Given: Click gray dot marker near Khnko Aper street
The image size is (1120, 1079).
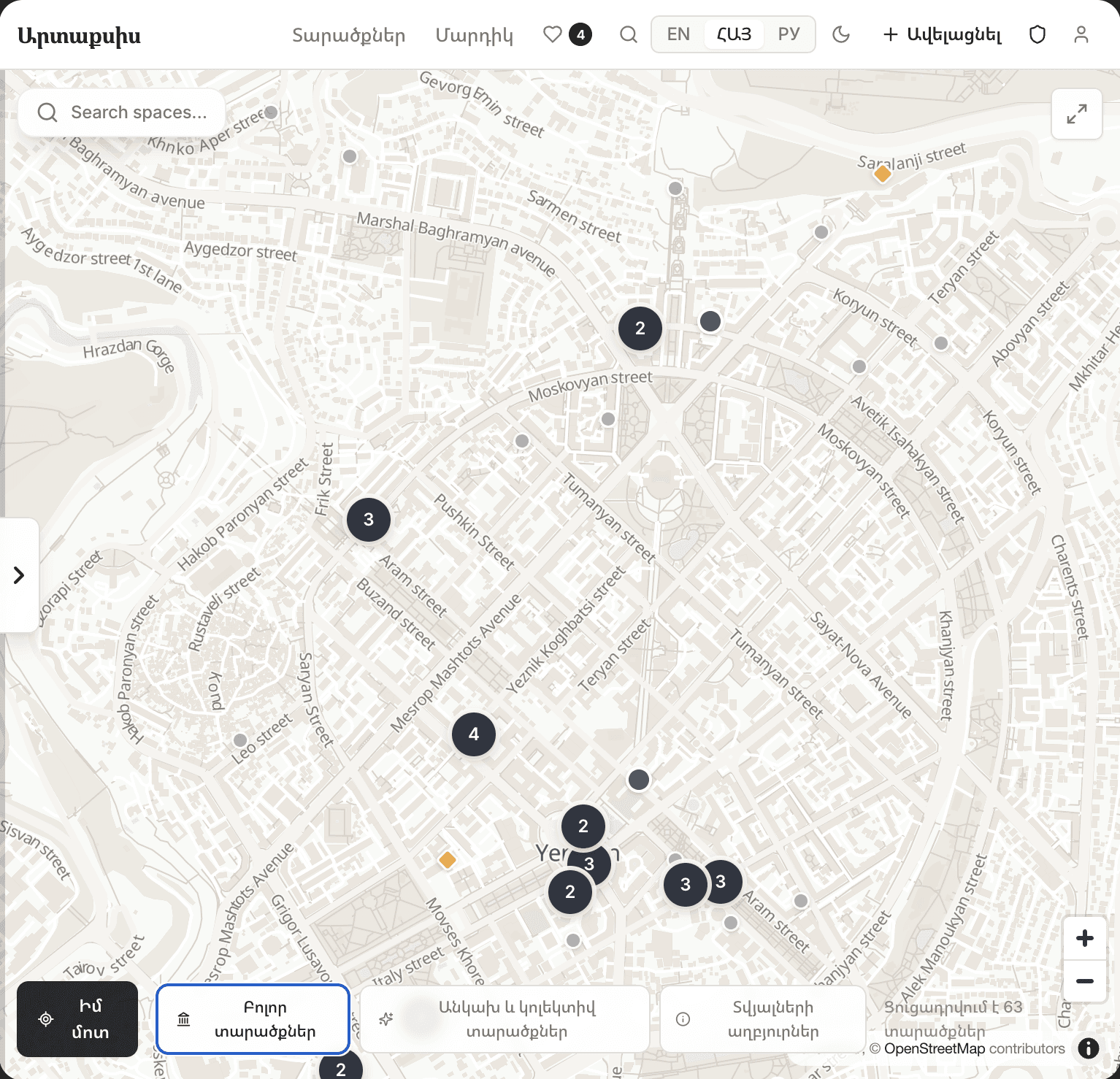Looking at the screenshot, I should (x=271, y=112).
